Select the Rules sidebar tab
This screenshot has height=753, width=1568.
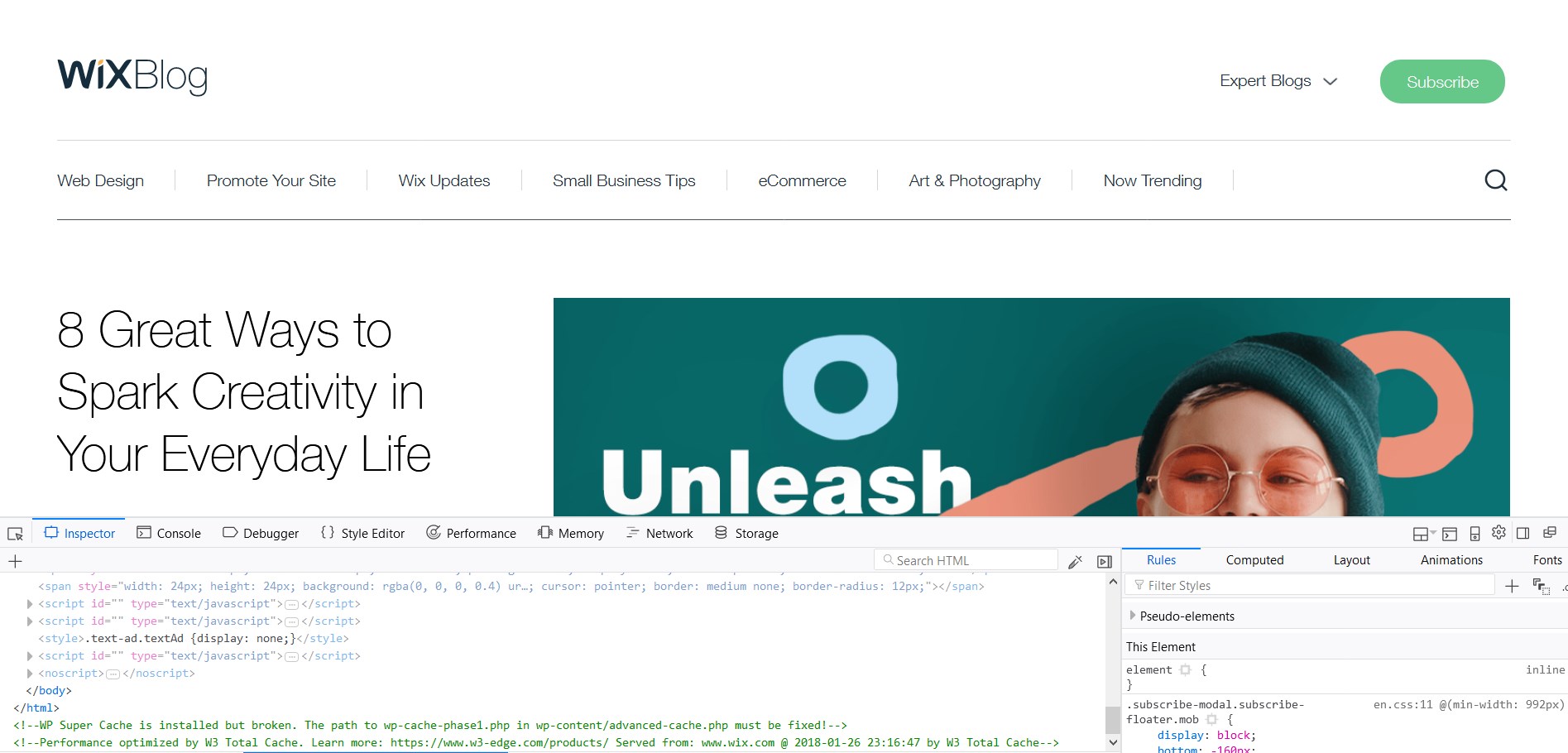(1161, 560)
